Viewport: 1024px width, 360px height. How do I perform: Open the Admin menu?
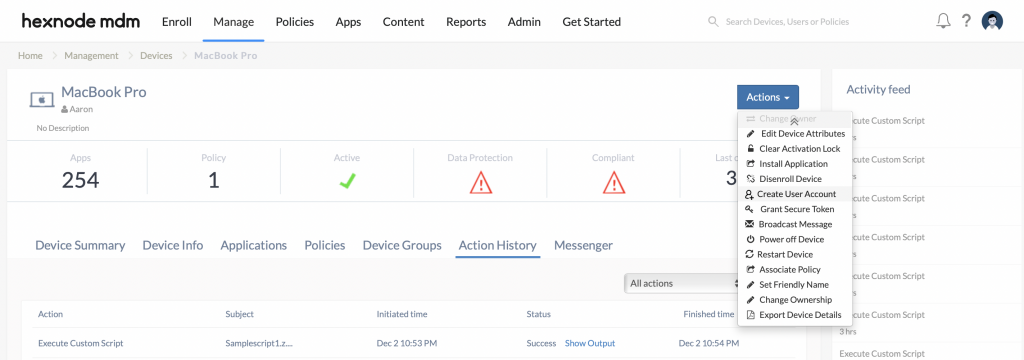click(524, 22)
